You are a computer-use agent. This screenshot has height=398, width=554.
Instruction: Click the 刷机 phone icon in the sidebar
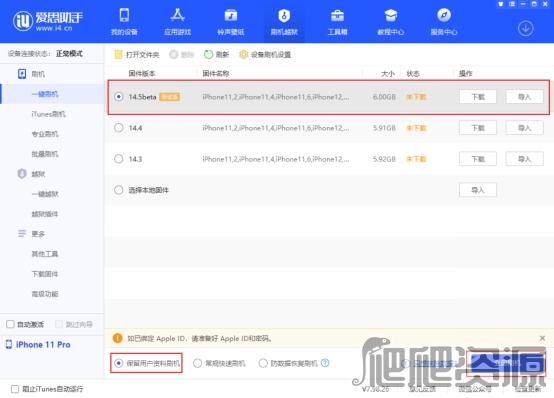pos(22,74)
